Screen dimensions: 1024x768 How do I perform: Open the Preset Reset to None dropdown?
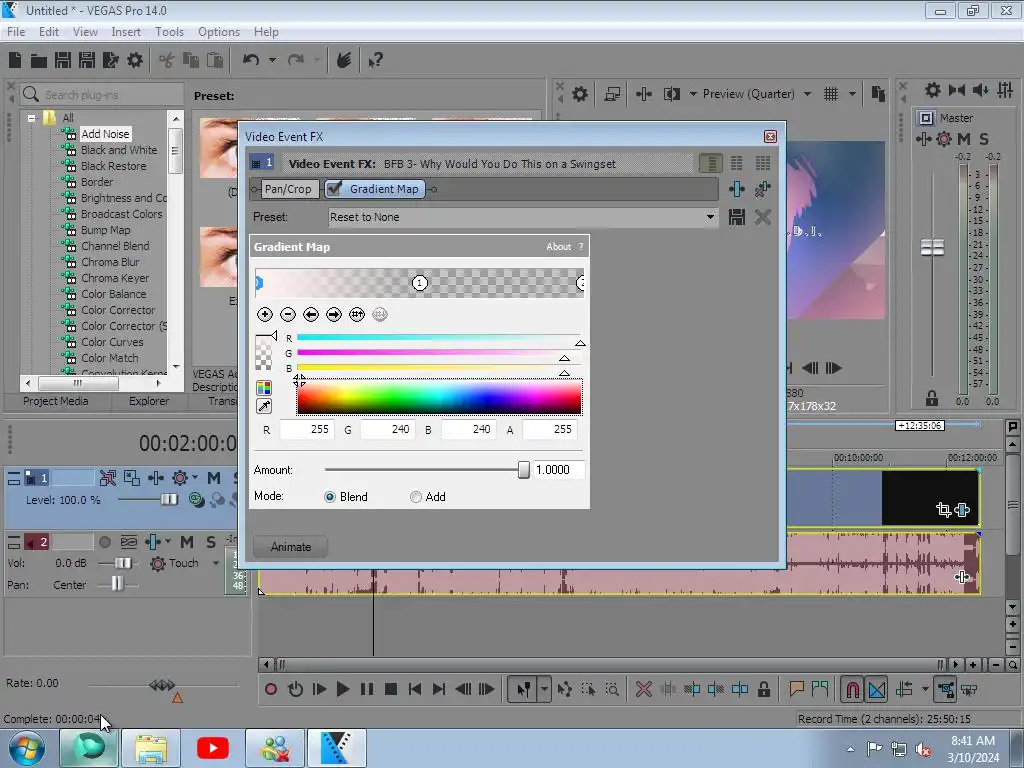tap(710, 217)
